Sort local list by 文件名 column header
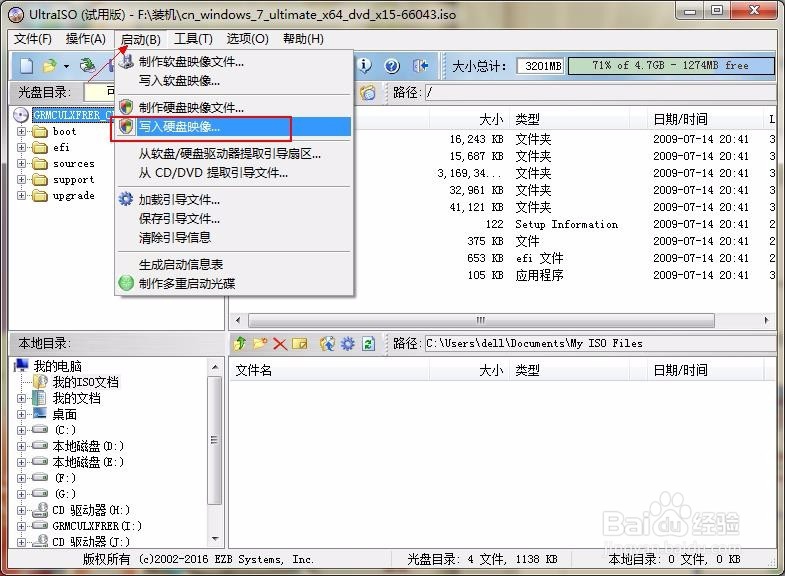The width and height of the screenshot is (785, 576). point(329,370)
